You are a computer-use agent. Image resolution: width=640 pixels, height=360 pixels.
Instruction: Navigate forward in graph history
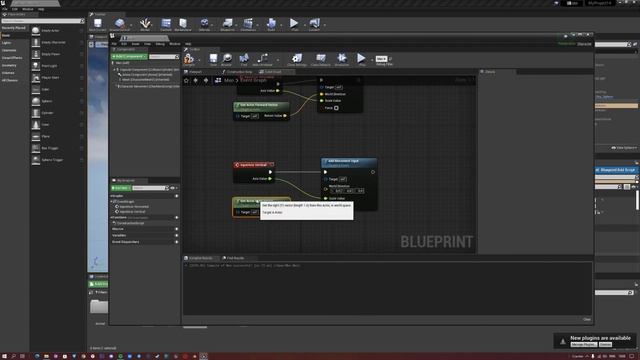coord(206,80)
